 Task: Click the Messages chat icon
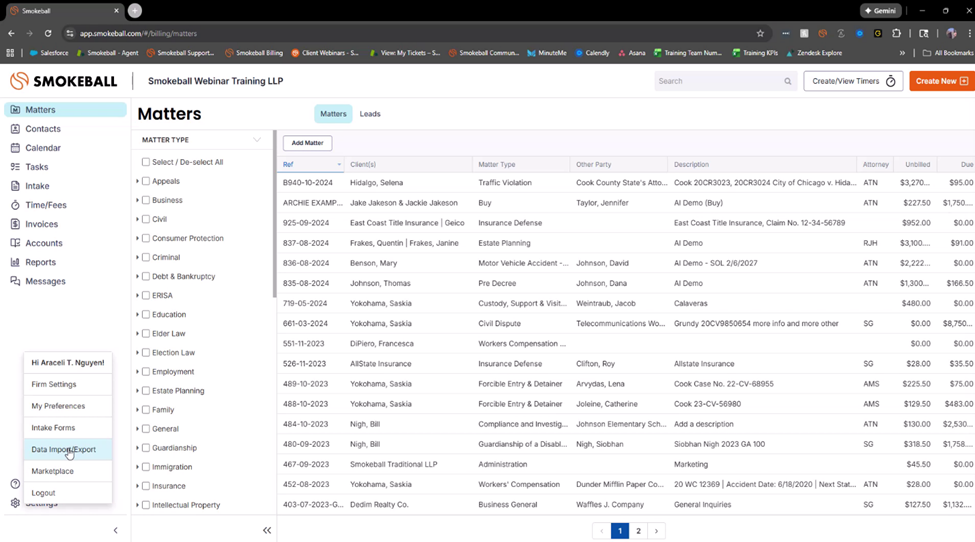point(15,281)
